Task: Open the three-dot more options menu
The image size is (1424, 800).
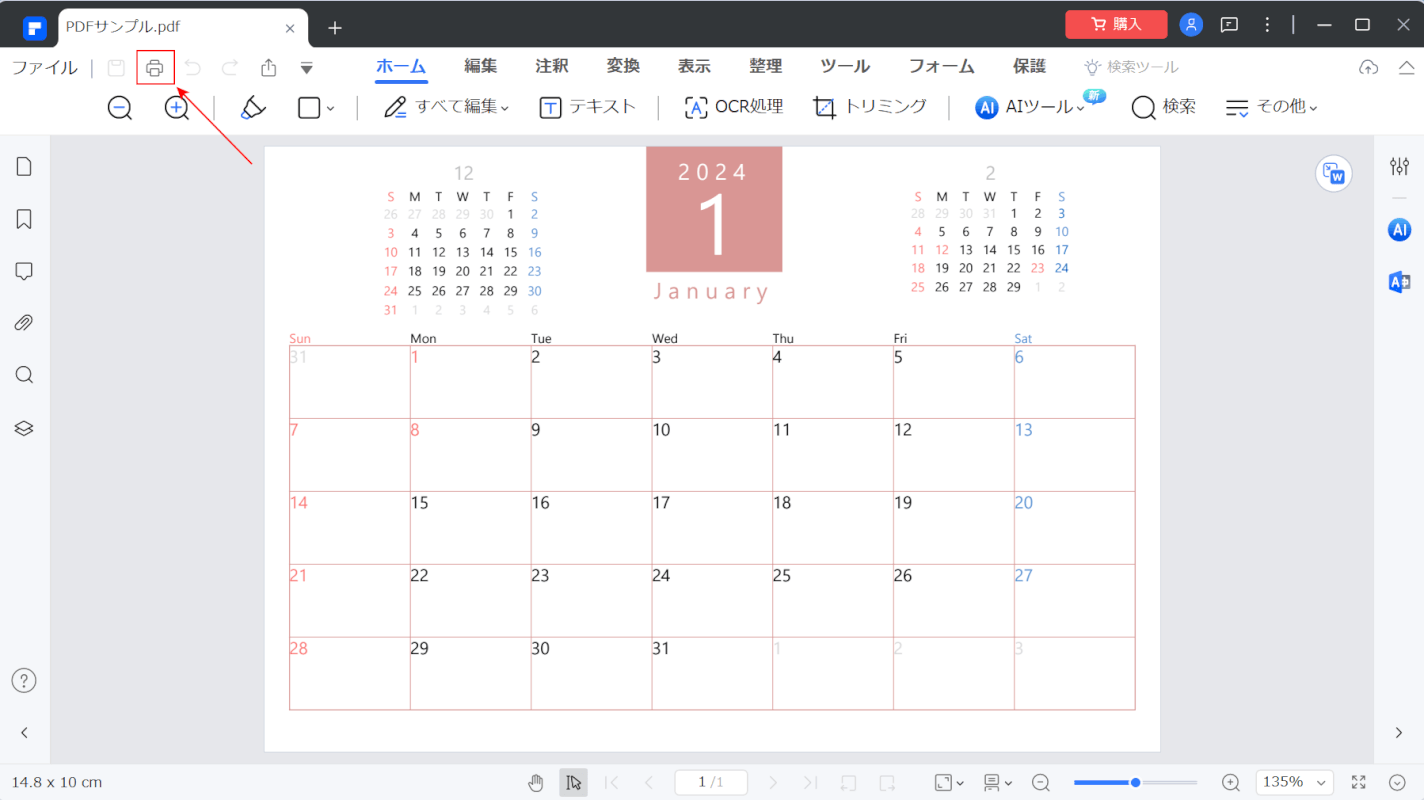Action: 1268,25
